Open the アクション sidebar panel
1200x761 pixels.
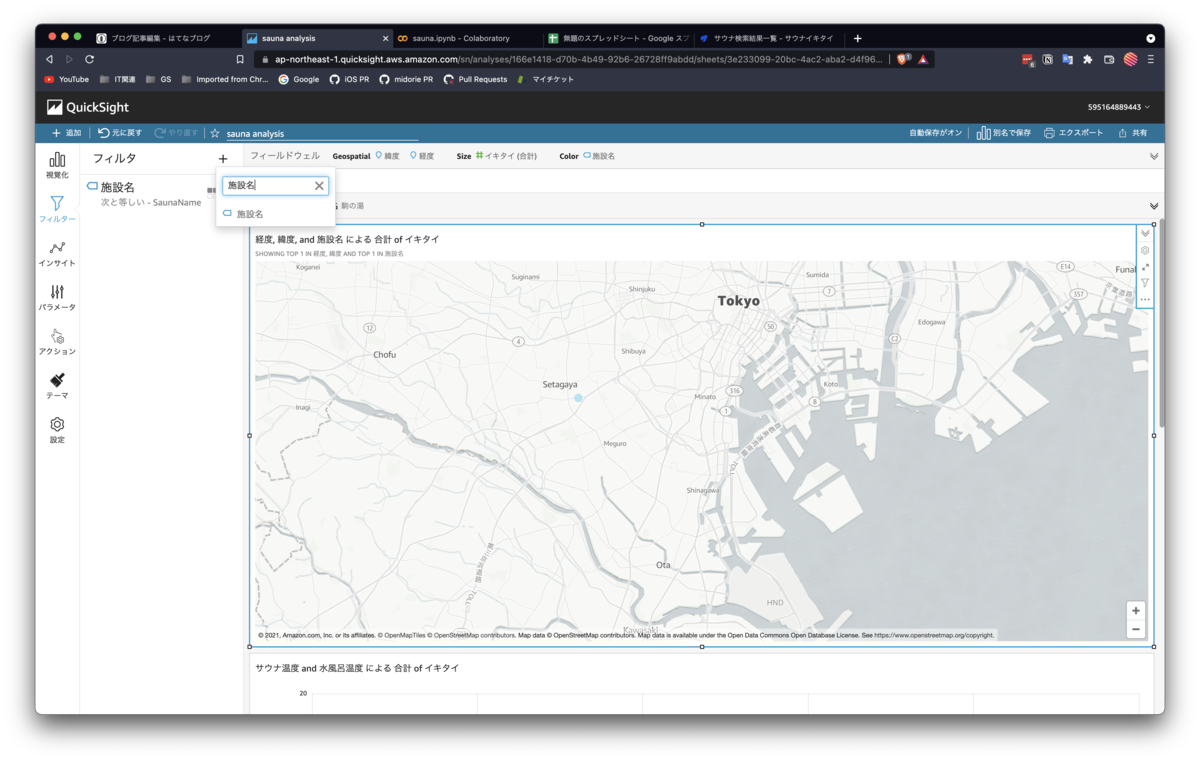coord(57,342)
